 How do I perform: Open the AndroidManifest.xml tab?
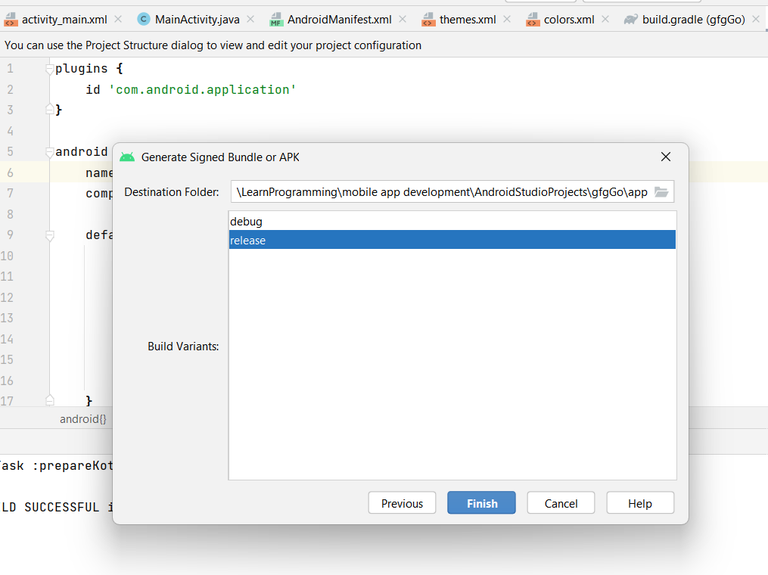tap(338, 19)
